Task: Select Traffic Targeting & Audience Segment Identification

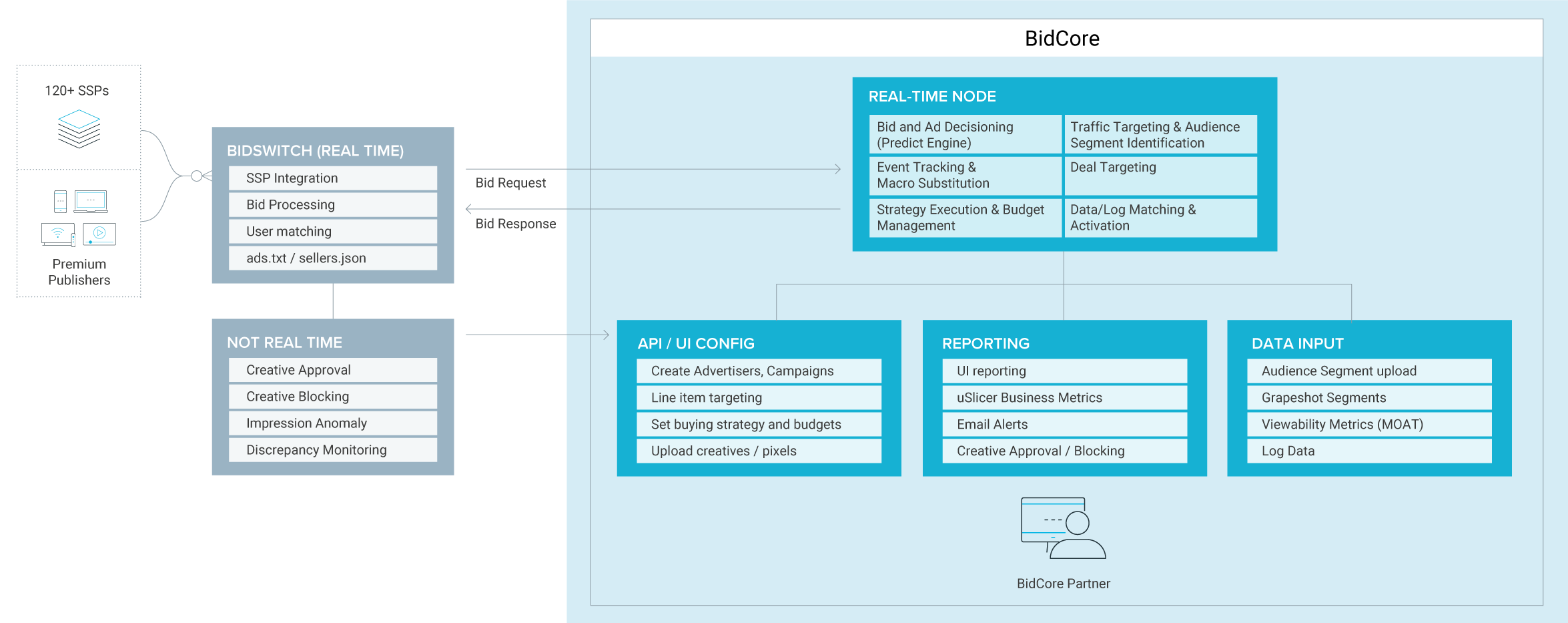Action: pos(1160,134)
